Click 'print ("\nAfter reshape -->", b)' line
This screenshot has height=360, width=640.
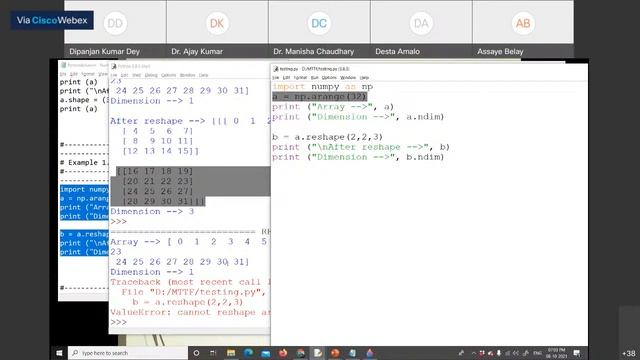tap(361, 147)
